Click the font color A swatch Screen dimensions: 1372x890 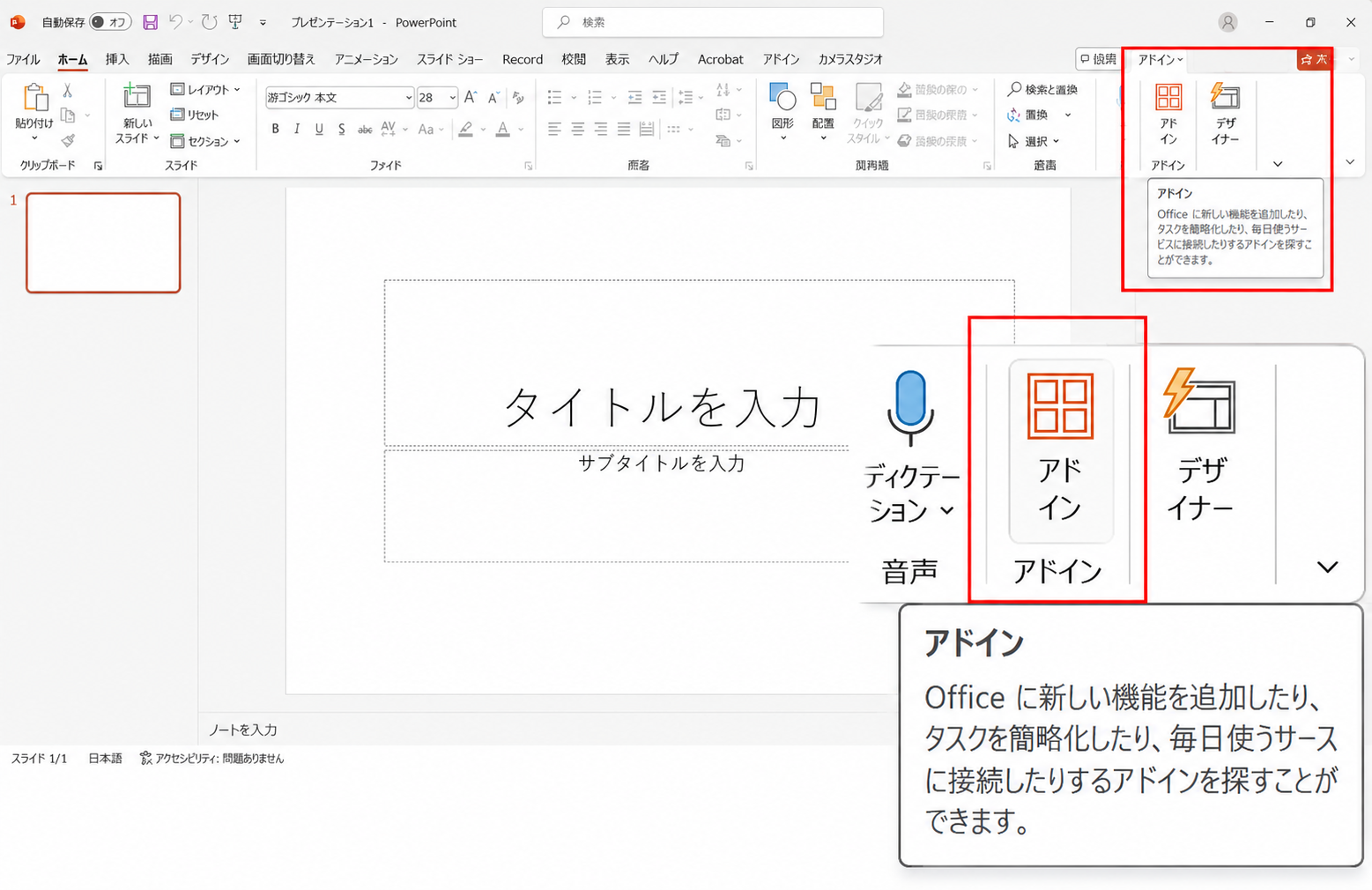pos(502,130)
